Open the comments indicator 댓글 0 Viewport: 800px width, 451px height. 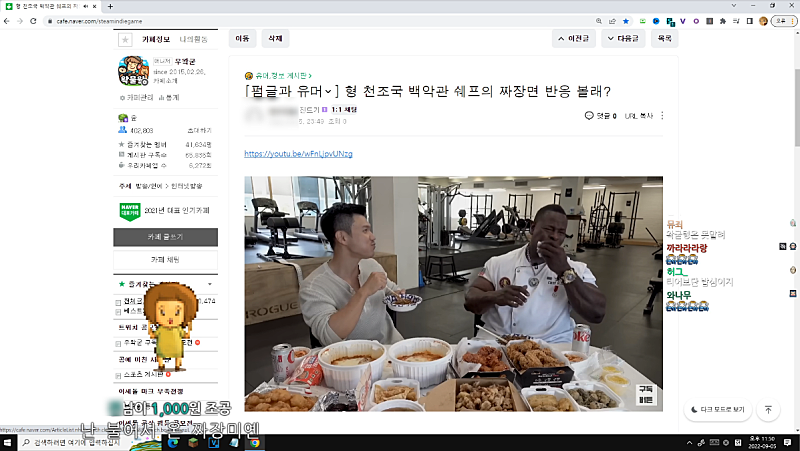coord(601,116)
